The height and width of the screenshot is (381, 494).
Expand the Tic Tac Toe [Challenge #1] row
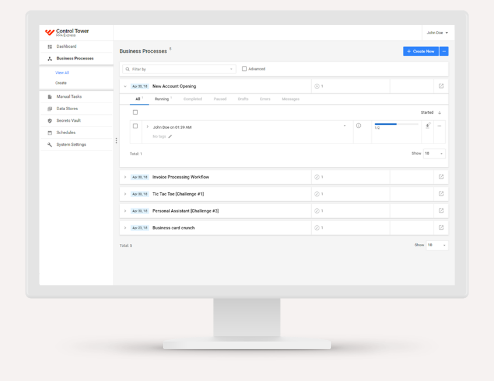point(125,194)
